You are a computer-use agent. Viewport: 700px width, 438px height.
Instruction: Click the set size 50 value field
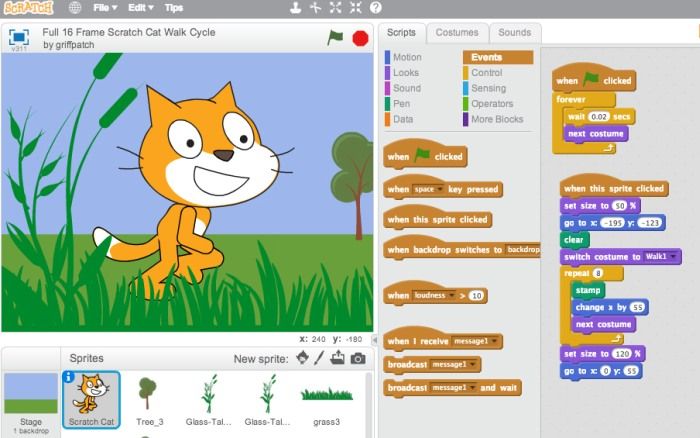(619, 206)
